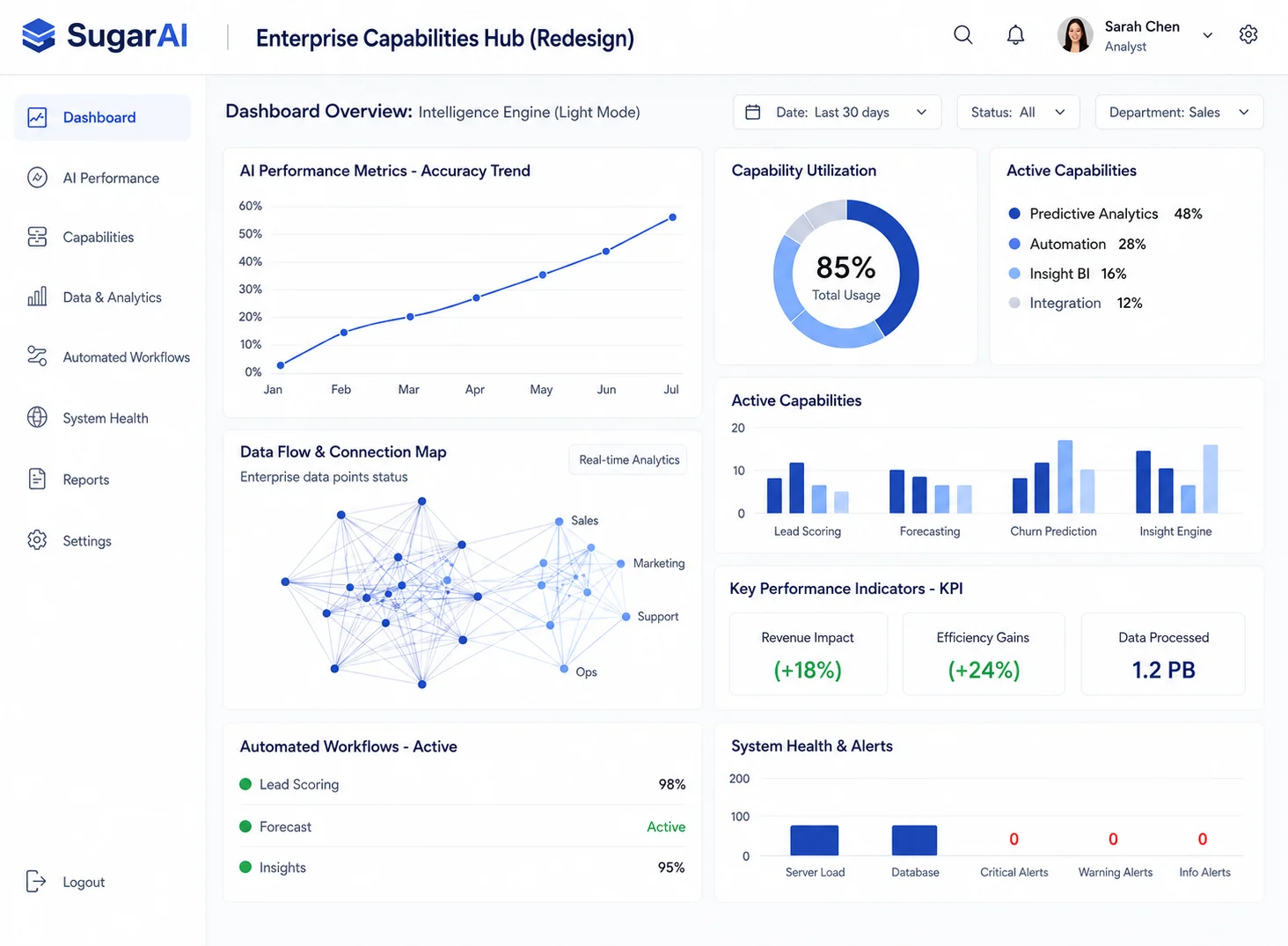Click the Integration legend color dot

[1014, 303]
